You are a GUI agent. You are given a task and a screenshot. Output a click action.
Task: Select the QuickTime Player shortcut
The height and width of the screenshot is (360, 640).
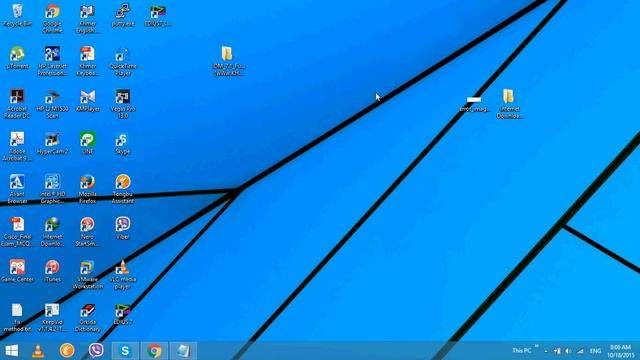(123, 61)
